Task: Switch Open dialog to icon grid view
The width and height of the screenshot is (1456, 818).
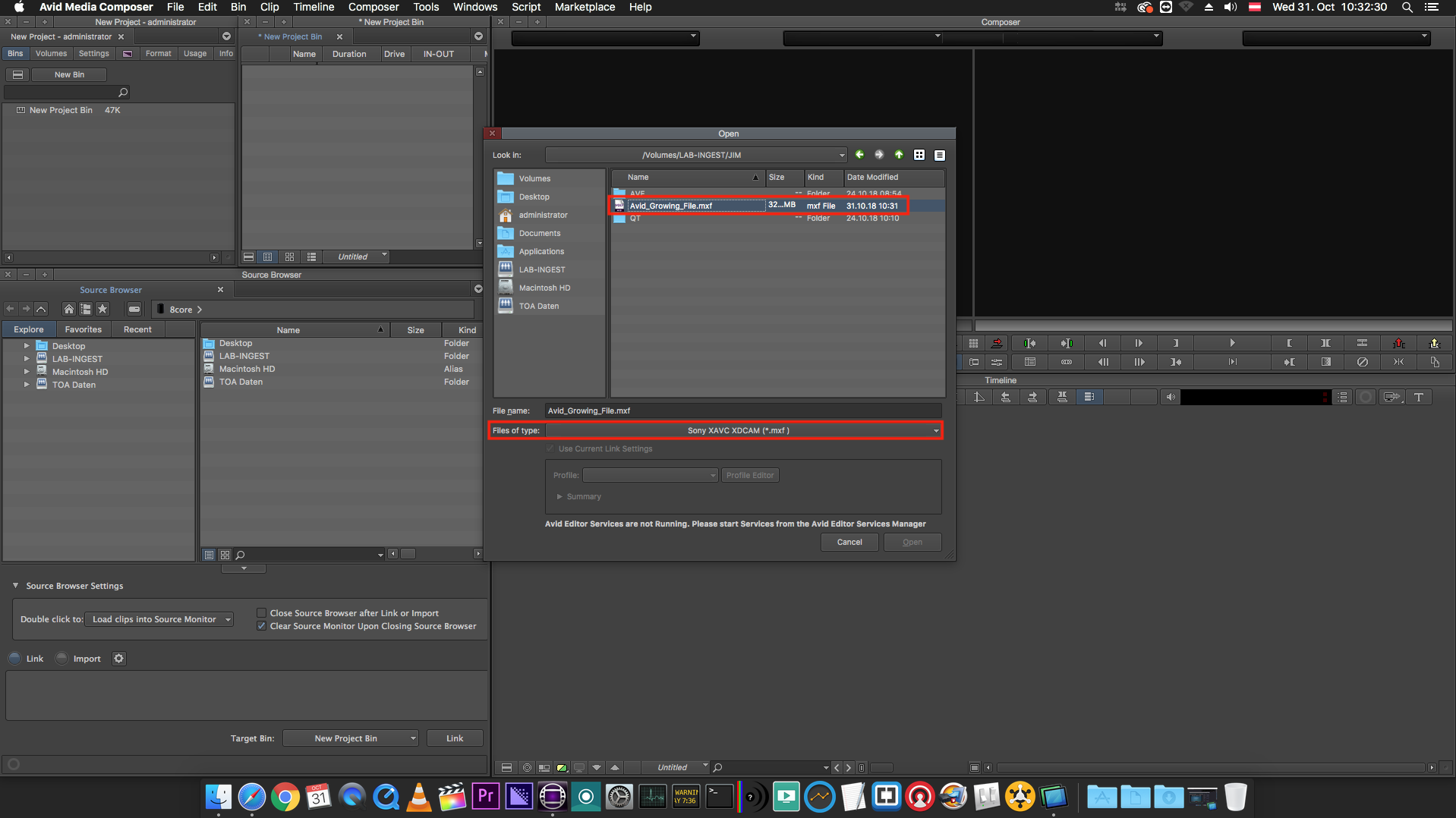Action: 919,155
